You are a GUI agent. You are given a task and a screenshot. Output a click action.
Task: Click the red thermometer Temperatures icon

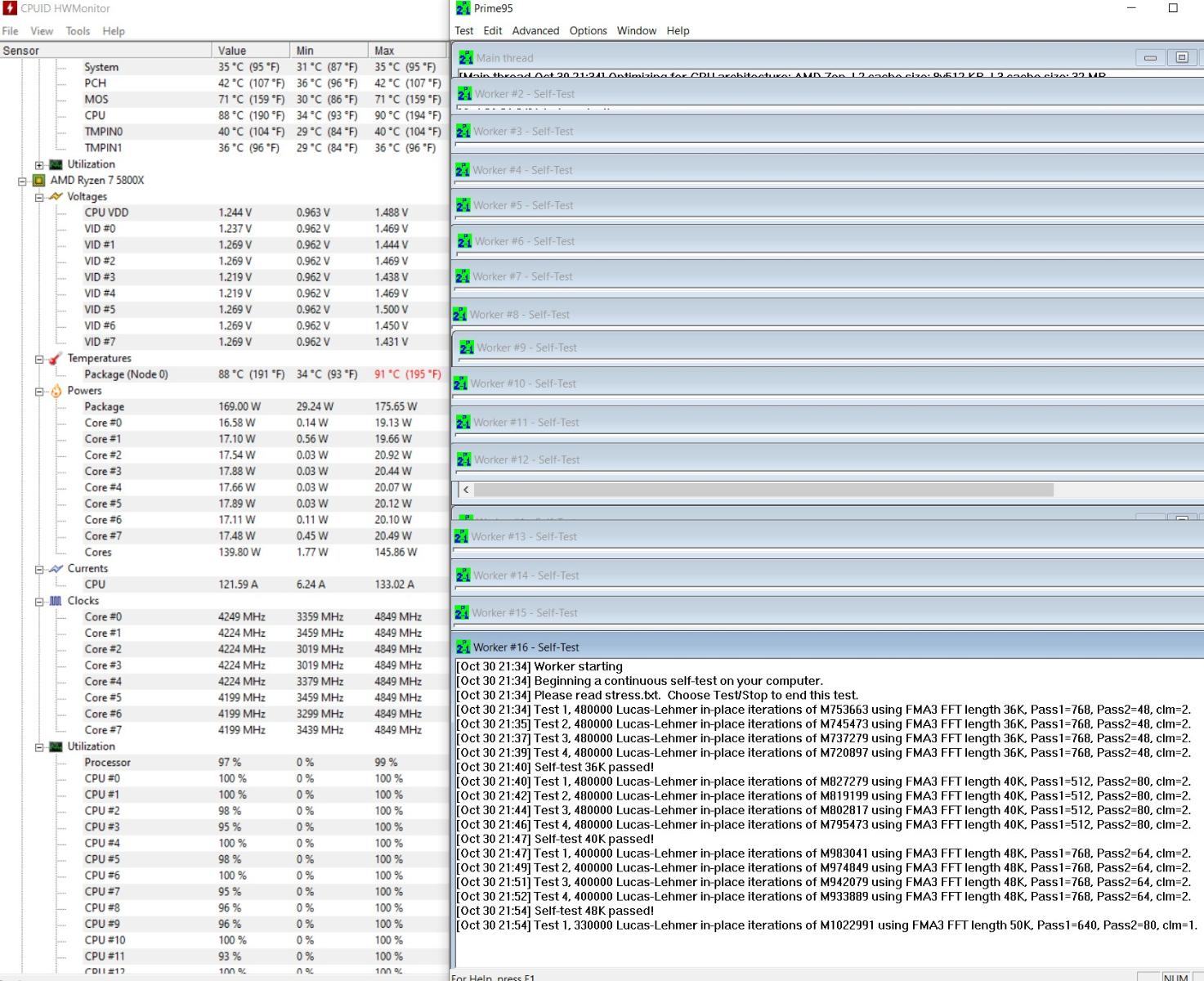[56, 359]
